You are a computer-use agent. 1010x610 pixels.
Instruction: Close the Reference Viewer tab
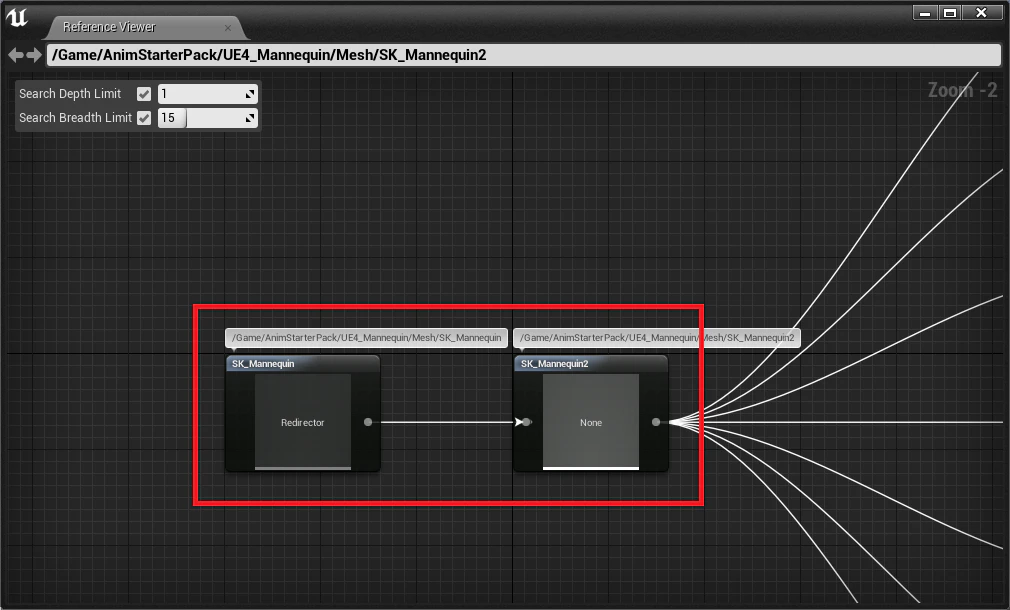pyautogui.click(x=227, y=28)
